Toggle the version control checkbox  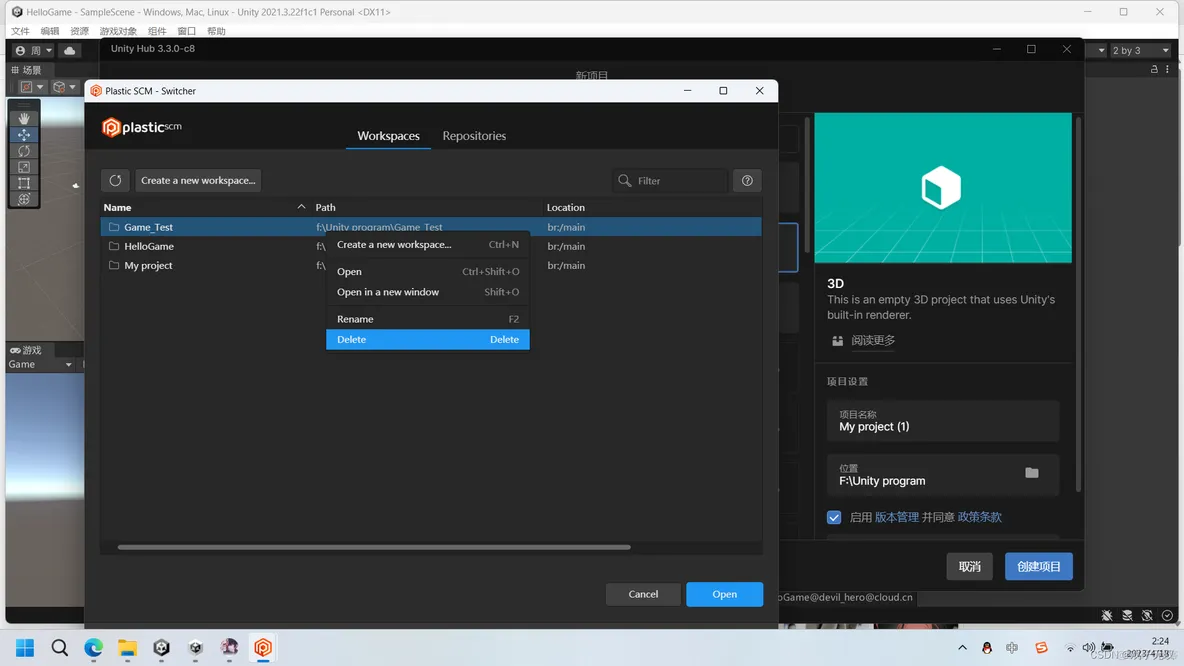834,517
